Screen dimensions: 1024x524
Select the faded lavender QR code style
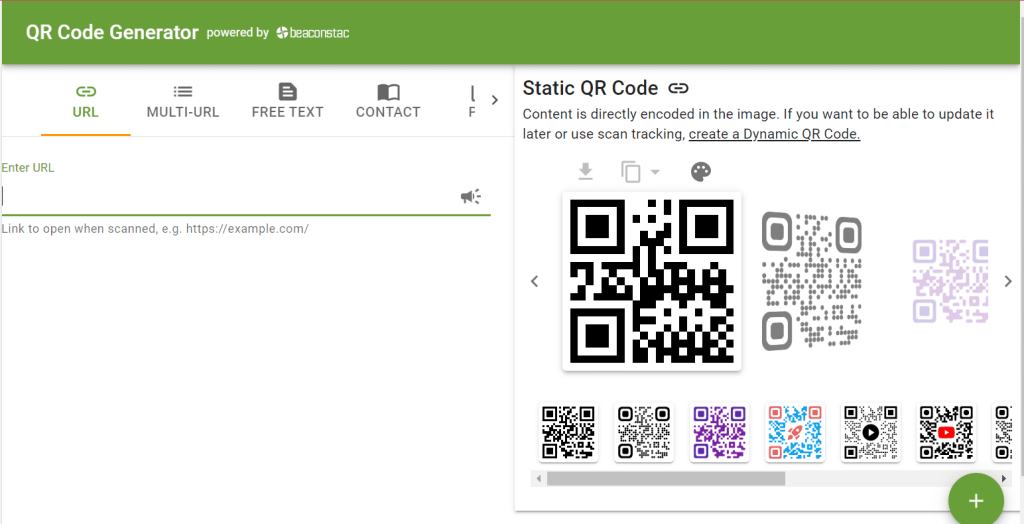[950, 281]
